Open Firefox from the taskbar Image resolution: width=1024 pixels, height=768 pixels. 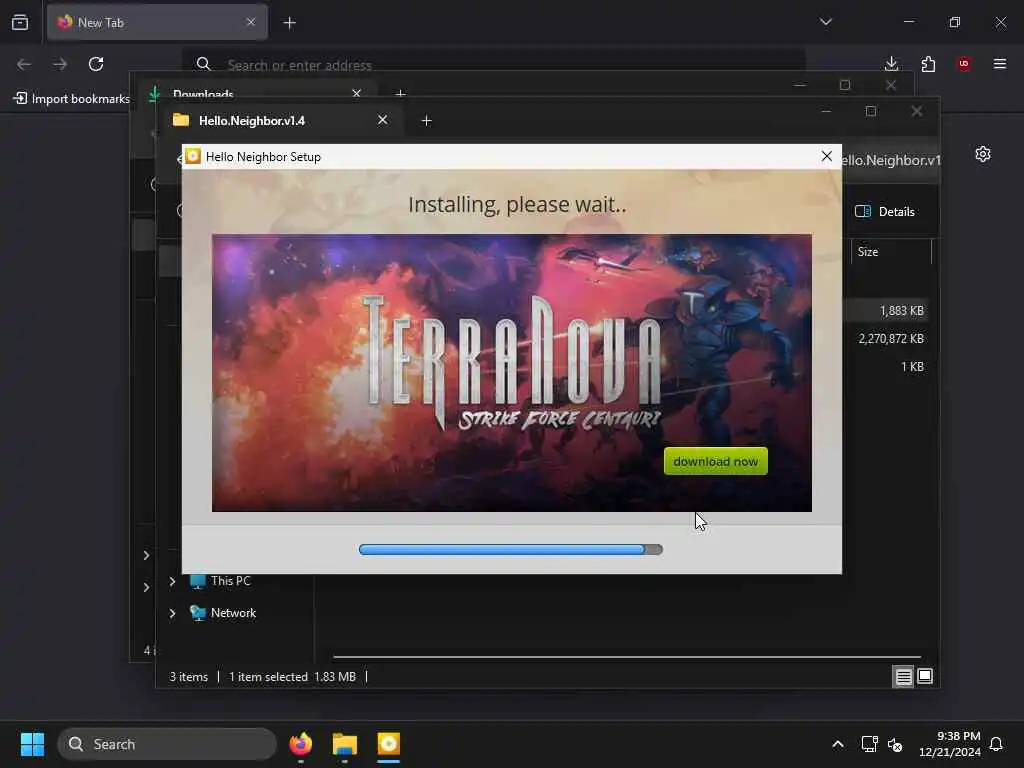coord(300,744)
